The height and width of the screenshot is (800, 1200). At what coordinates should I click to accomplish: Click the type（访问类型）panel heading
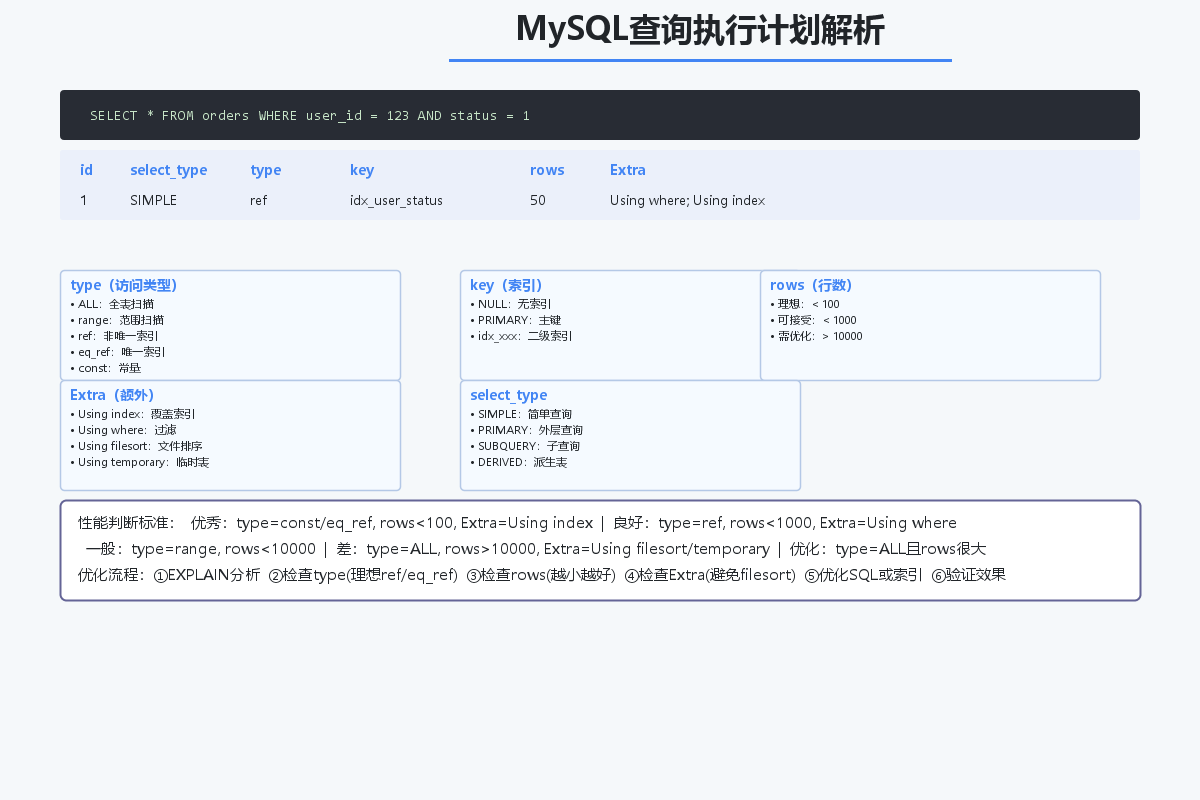[x=124, y=285]
